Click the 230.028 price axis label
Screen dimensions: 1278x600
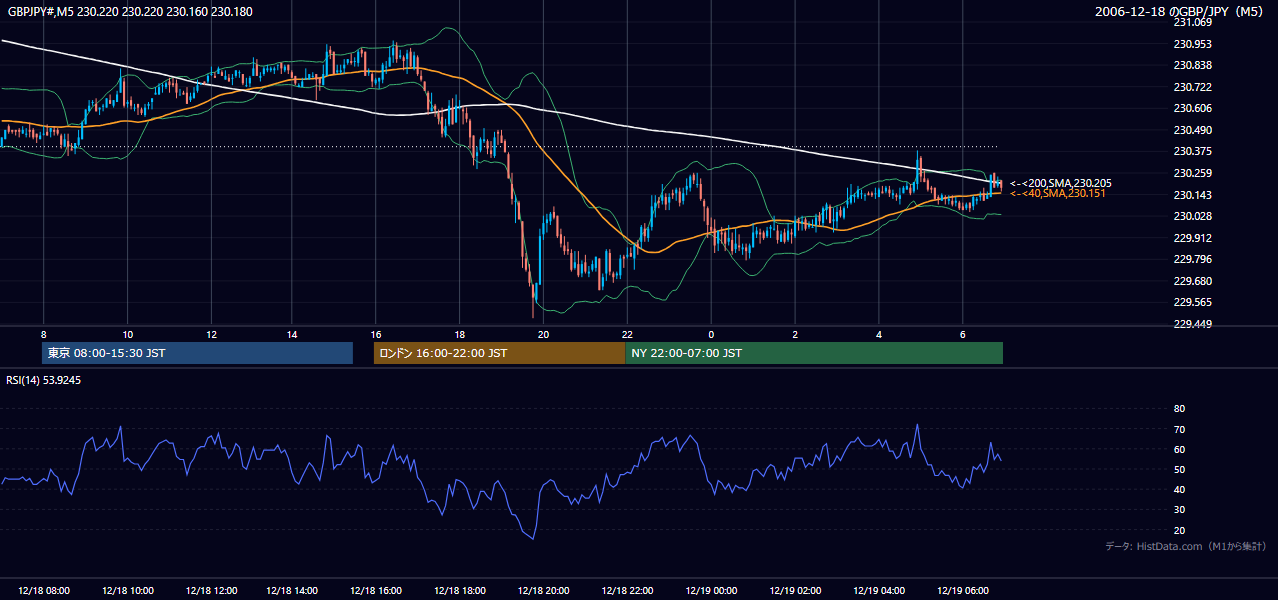point(1193,216)
